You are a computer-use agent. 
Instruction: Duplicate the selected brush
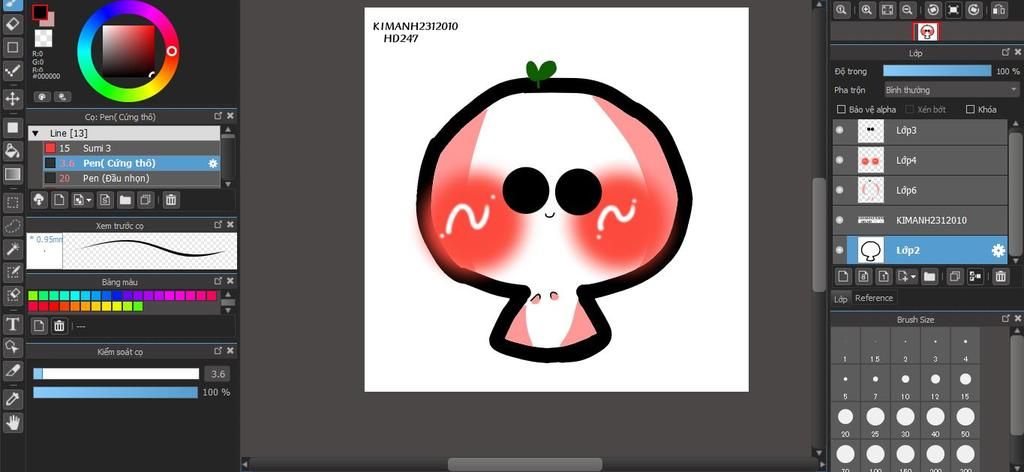[147, 200]
